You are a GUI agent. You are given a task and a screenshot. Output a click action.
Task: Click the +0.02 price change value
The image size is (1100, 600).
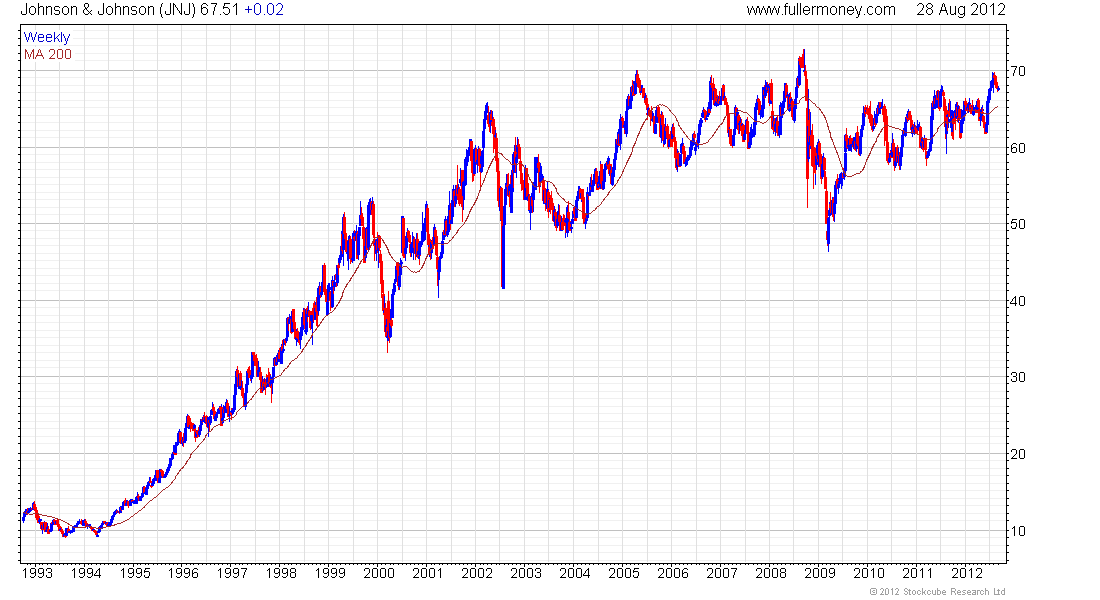point(264,10)
